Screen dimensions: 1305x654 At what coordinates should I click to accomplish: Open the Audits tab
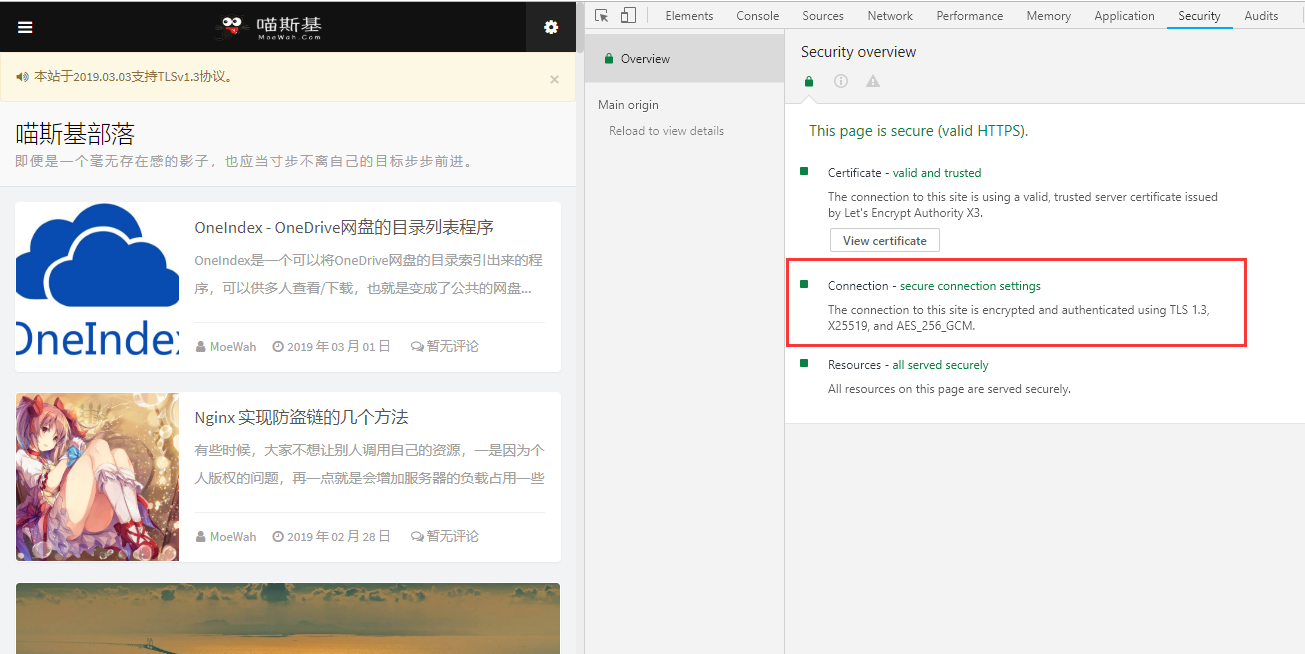point(1261,16)
